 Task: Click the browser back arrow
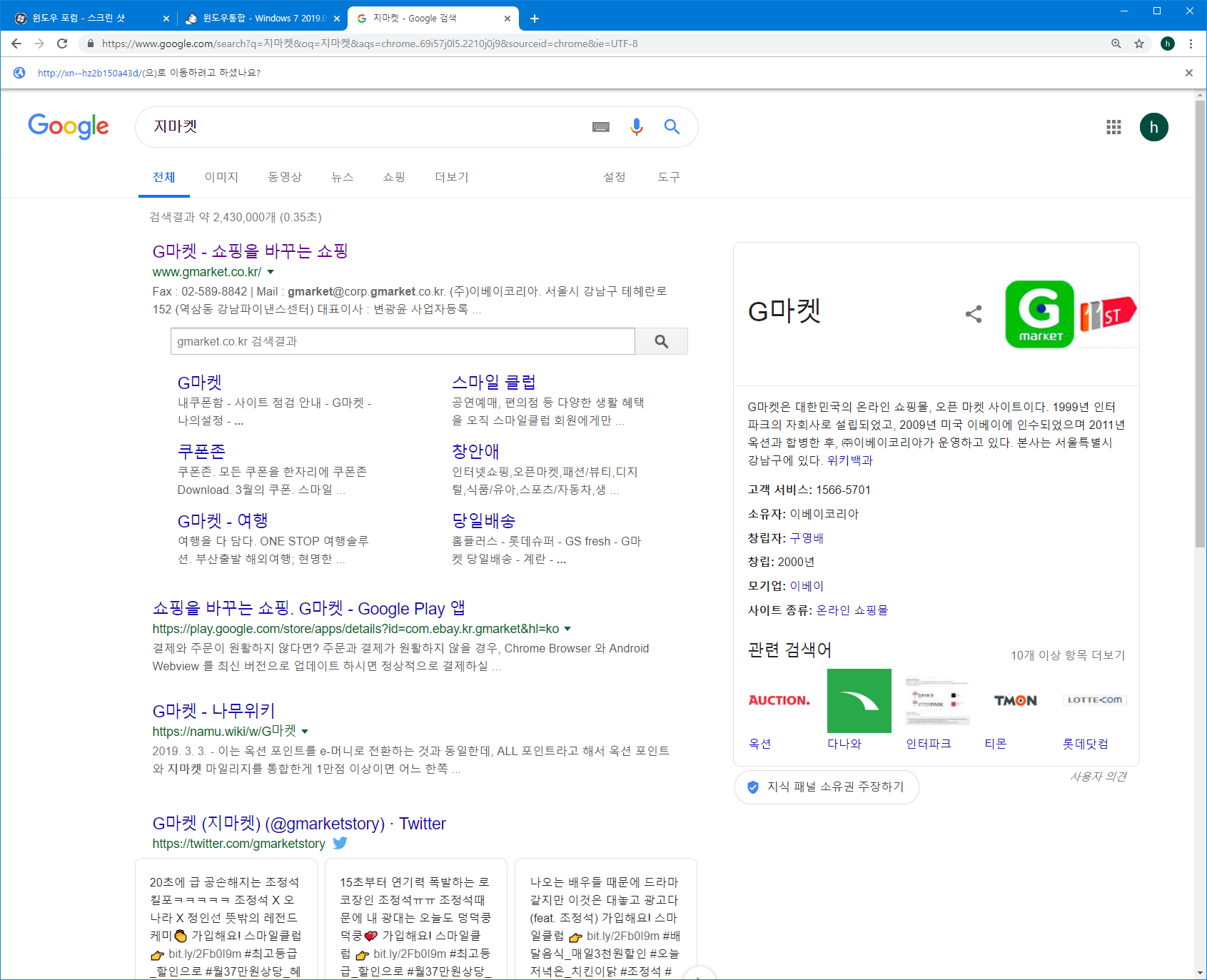16,44
